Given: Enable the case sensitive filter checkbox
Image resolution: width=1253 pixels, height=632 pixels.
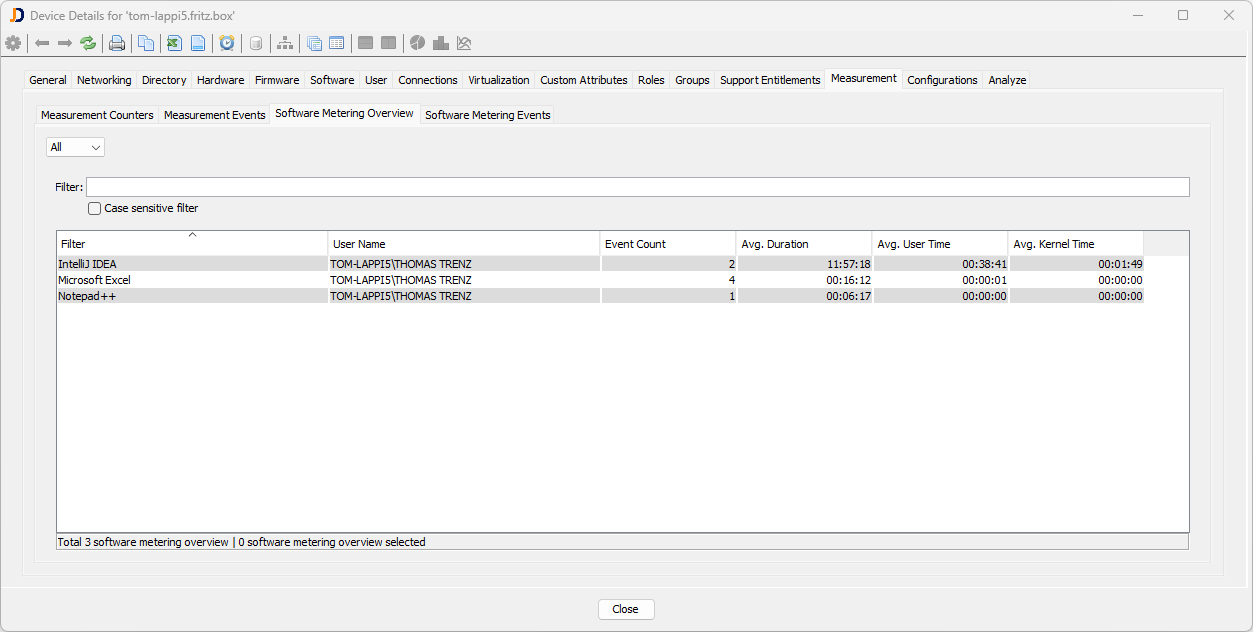Looking at the screenshot, I should point(94,208).
